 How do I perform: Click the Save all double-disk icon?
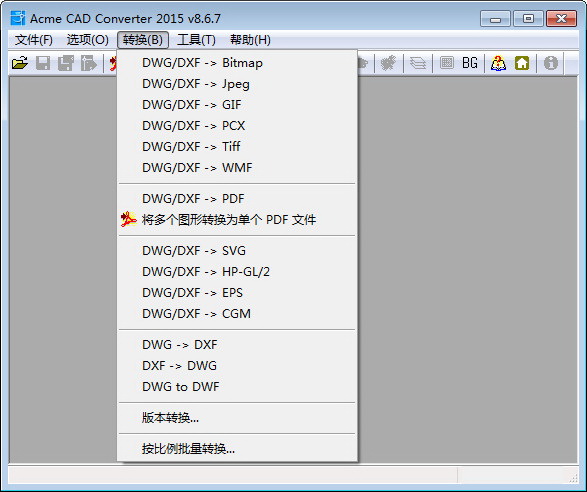click(x=66, y=63)
